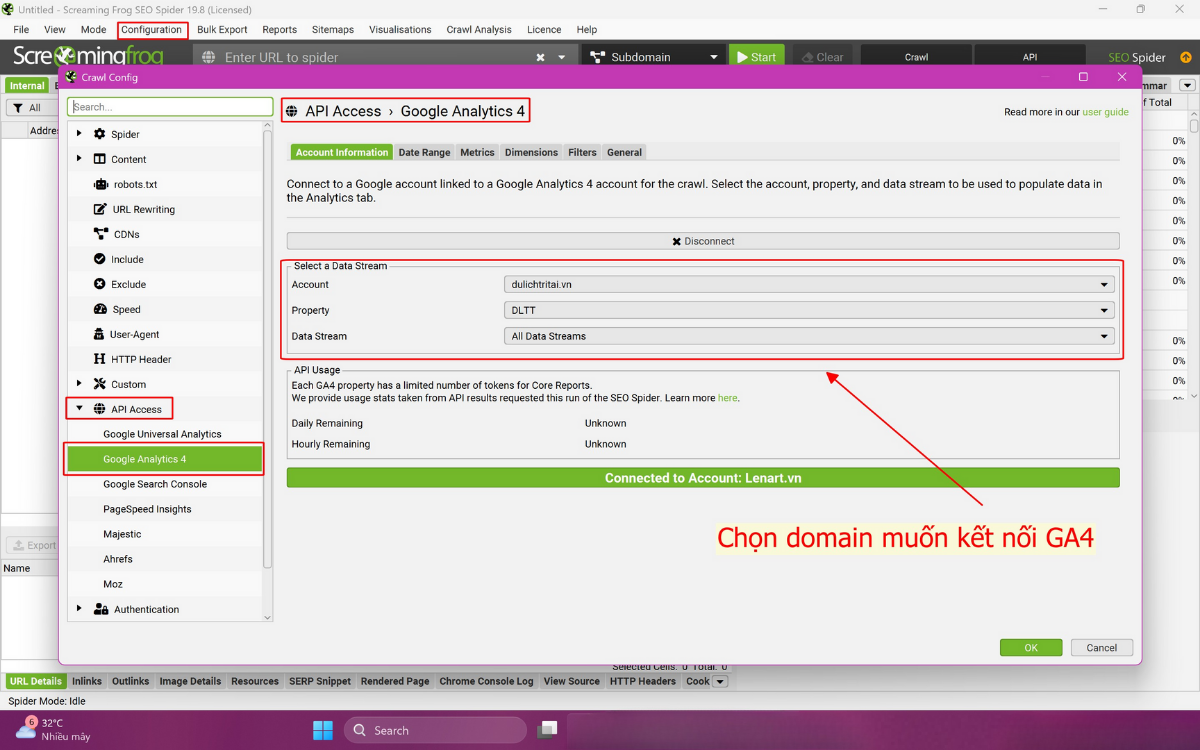Screen dimensions: 1200x750
Task: Click the Speed gauge icon
Action: pos(100,309)
